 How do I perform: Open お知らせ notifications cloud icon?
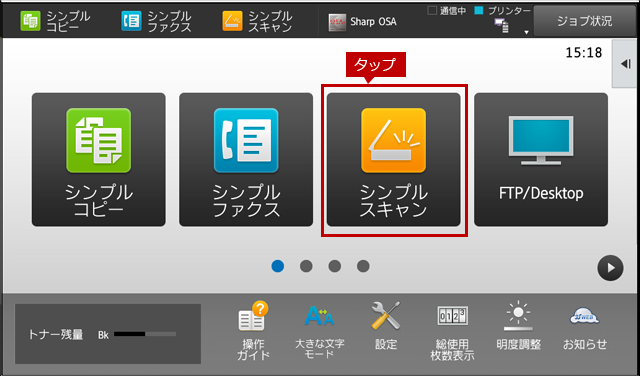585,328
